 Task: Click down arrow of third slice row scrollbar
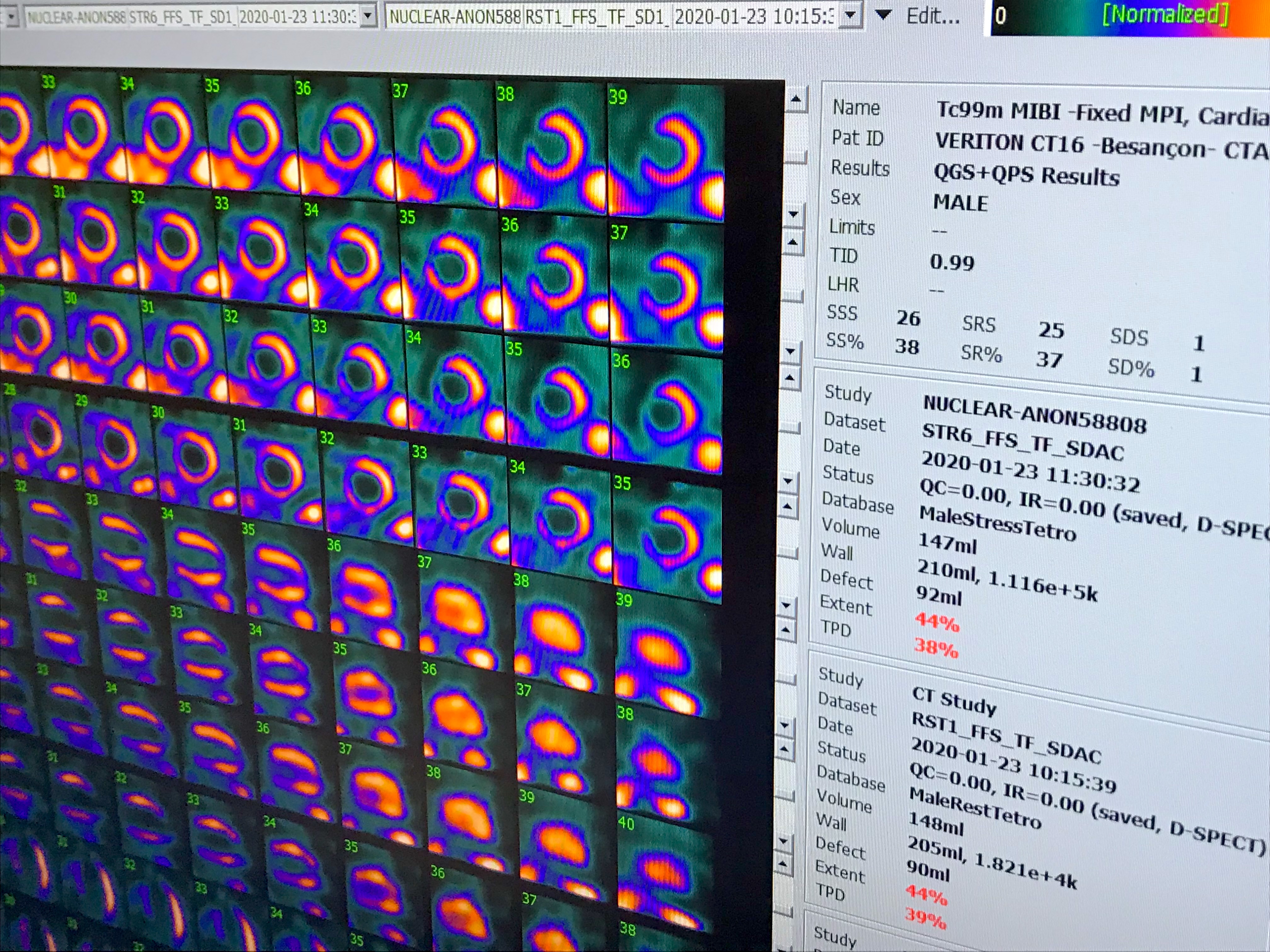pos(788,481)
